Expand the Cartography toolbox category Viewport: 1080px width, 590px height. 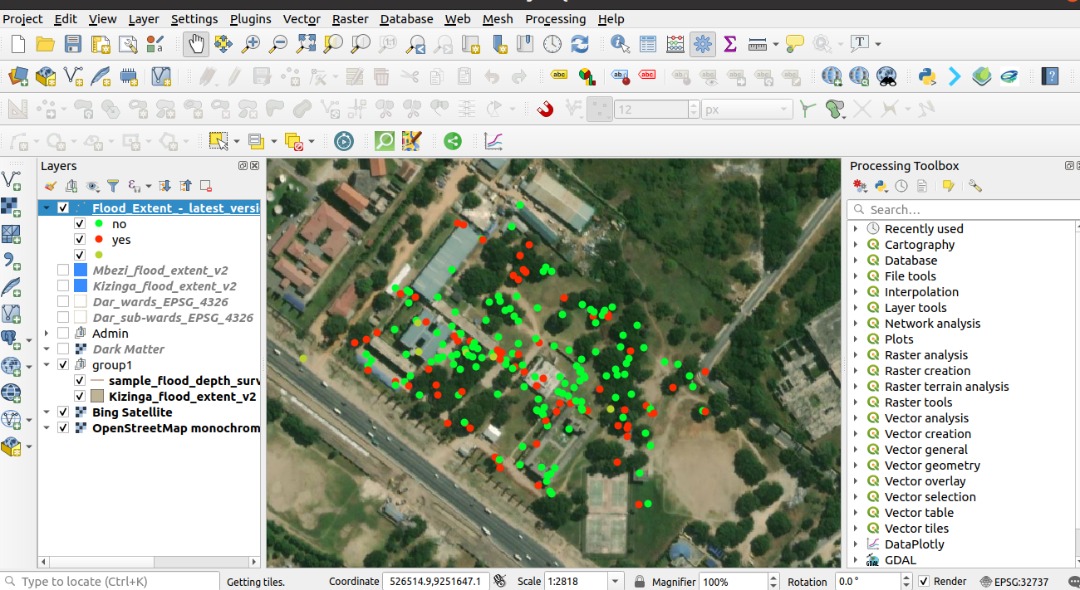tap(855, 244)
